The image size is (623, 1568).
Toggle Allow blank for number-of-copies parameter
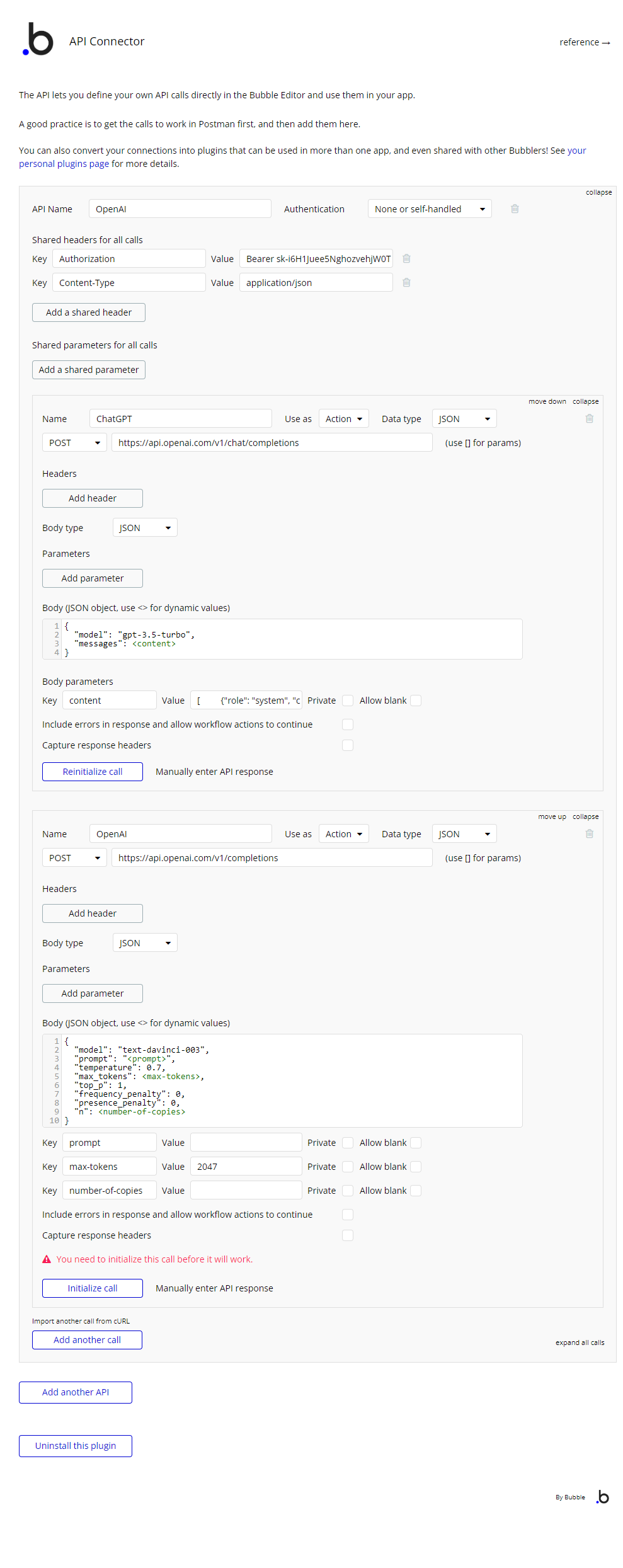(x=416, y=1191)
